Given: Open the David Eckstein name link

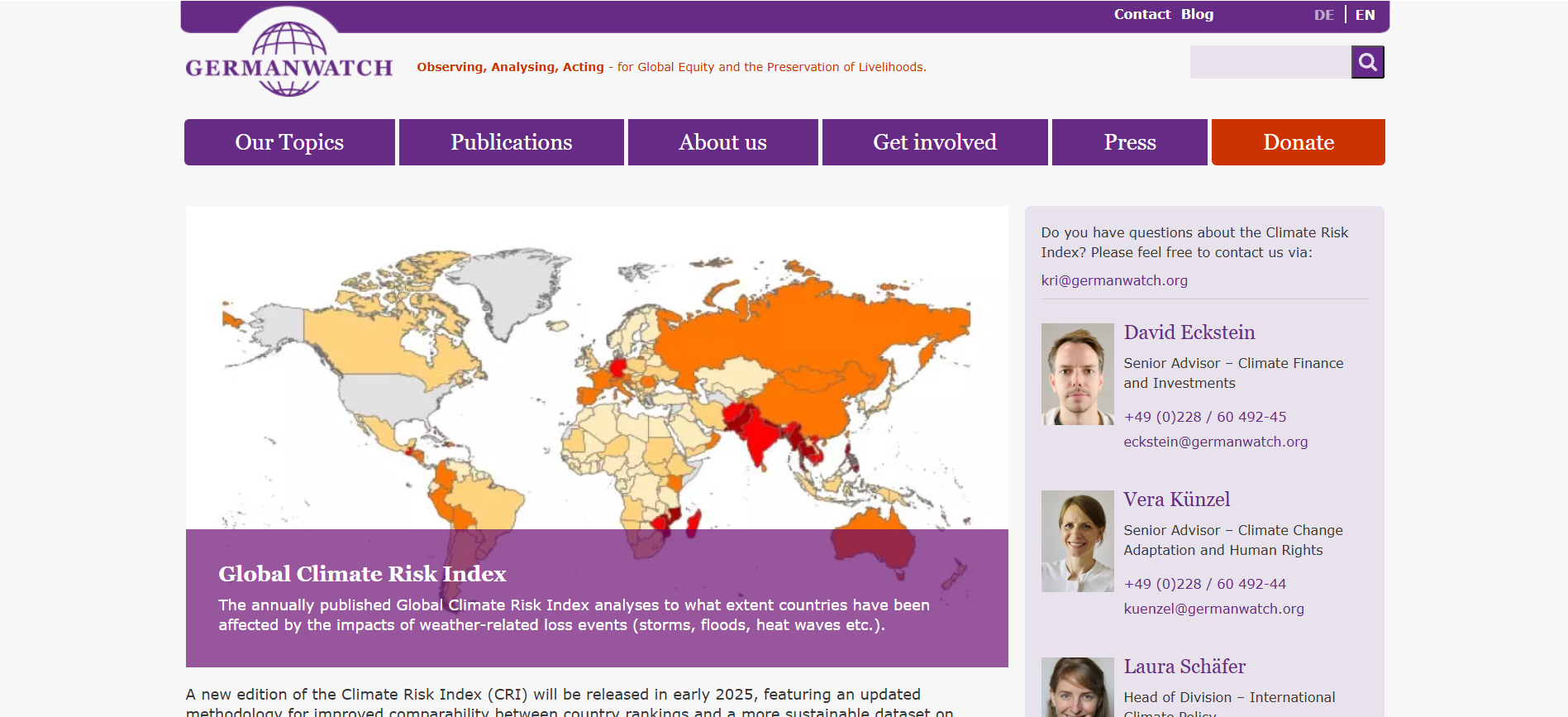Looking at the screenshot, I should [x=1189, y=332].
